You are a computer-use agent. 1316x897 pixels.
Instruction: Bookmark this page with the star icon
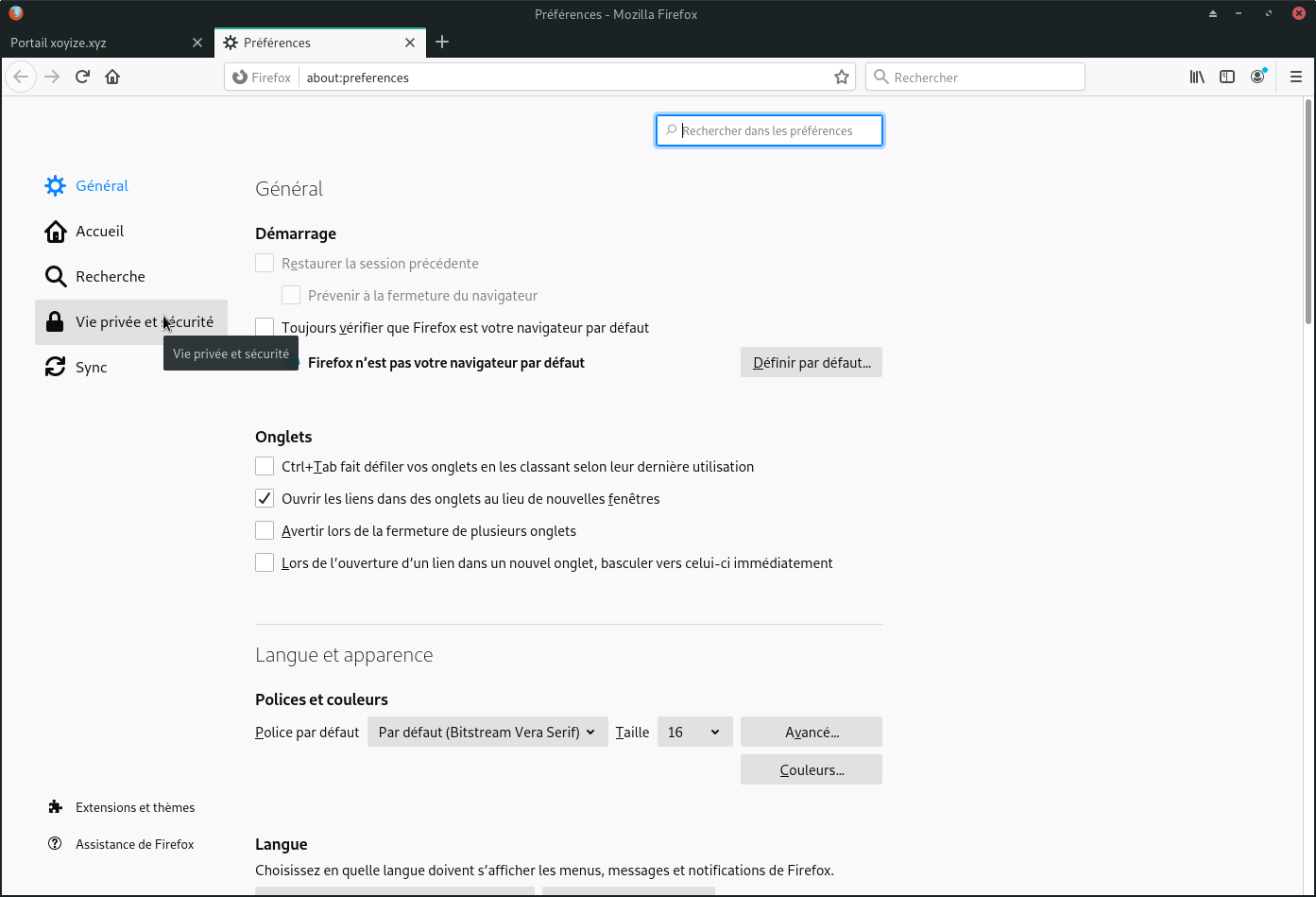[841, 78]
